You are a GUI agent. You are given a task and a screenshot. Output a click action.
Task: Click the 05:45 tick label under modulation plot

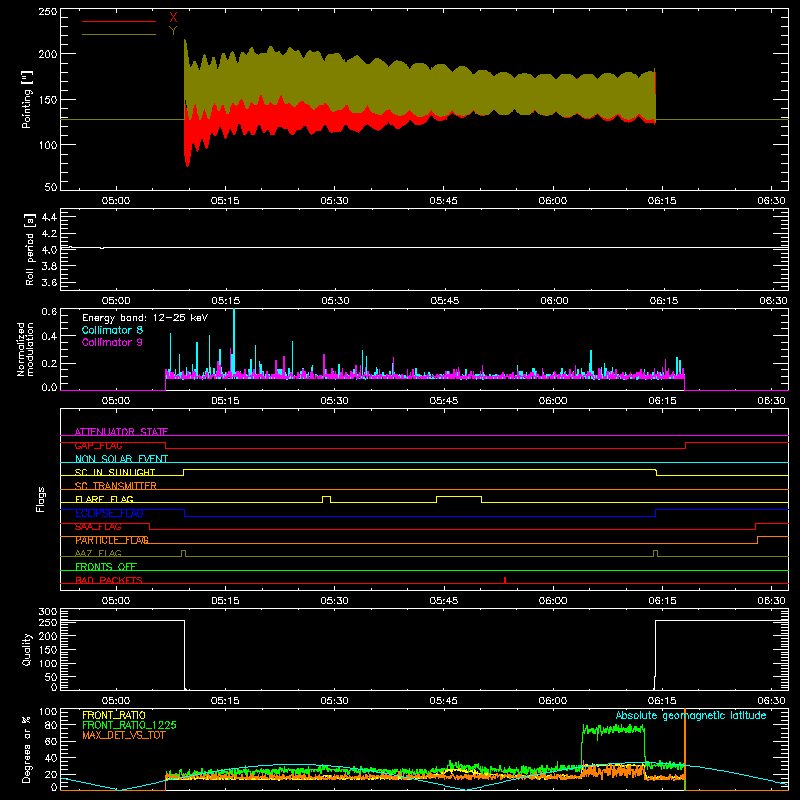[443, 401]
